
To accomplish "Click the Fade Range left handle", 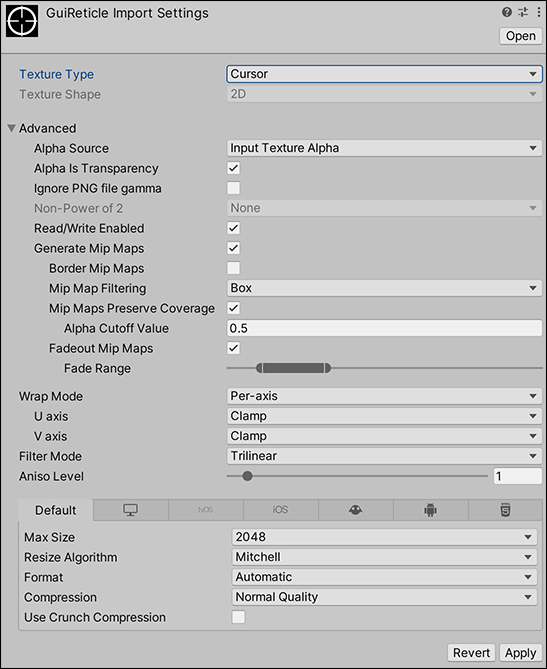I will (259, 368).
